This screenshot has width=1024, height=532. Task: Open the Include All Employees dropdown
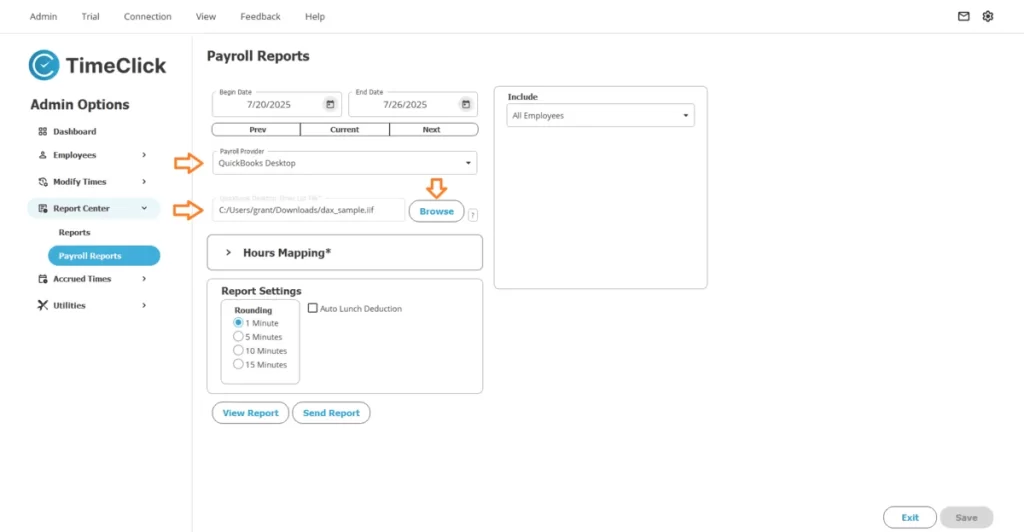click(600, 116)
